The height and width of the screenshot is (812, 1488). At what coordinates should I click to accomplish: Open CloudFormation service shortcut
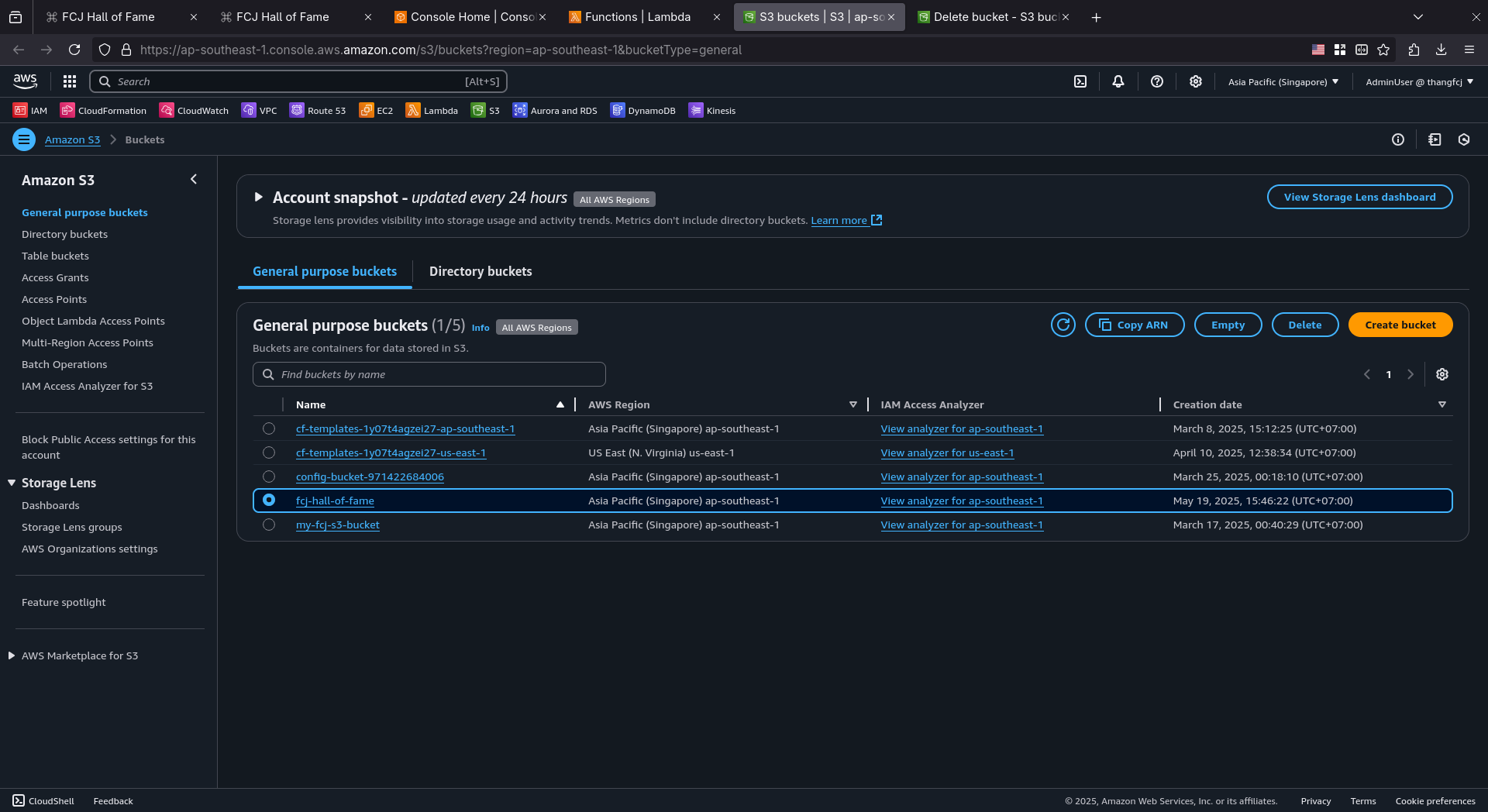pyautogui.click(x=104, y=111)
